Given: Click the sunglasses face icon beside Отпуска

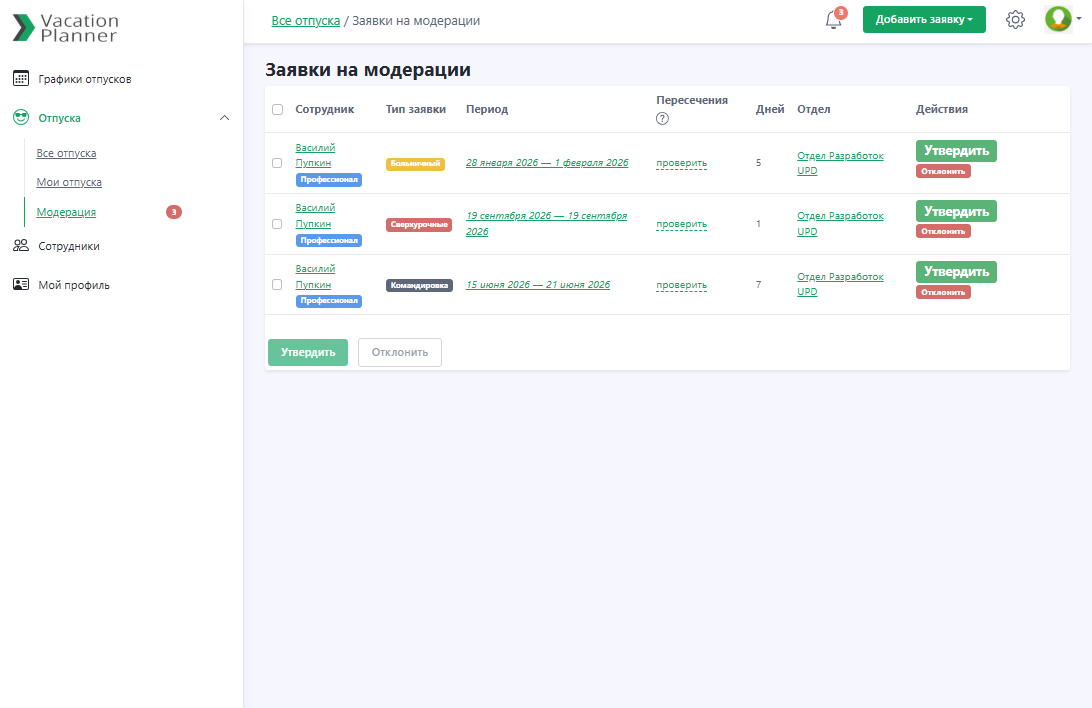Looking at the screenshot, I should click(21, 118).
